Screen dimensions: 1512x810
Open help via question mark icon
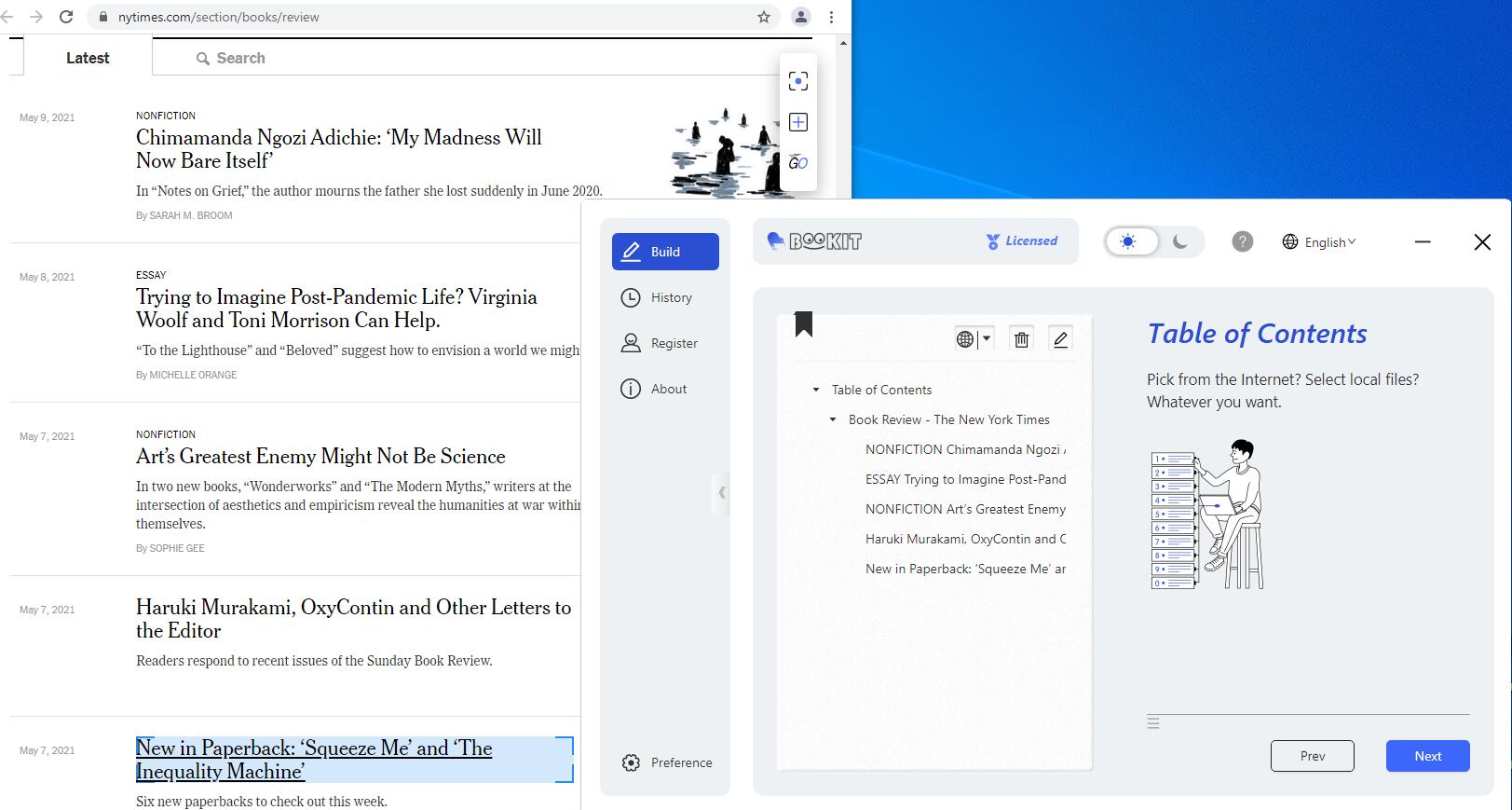[1242, 242]
